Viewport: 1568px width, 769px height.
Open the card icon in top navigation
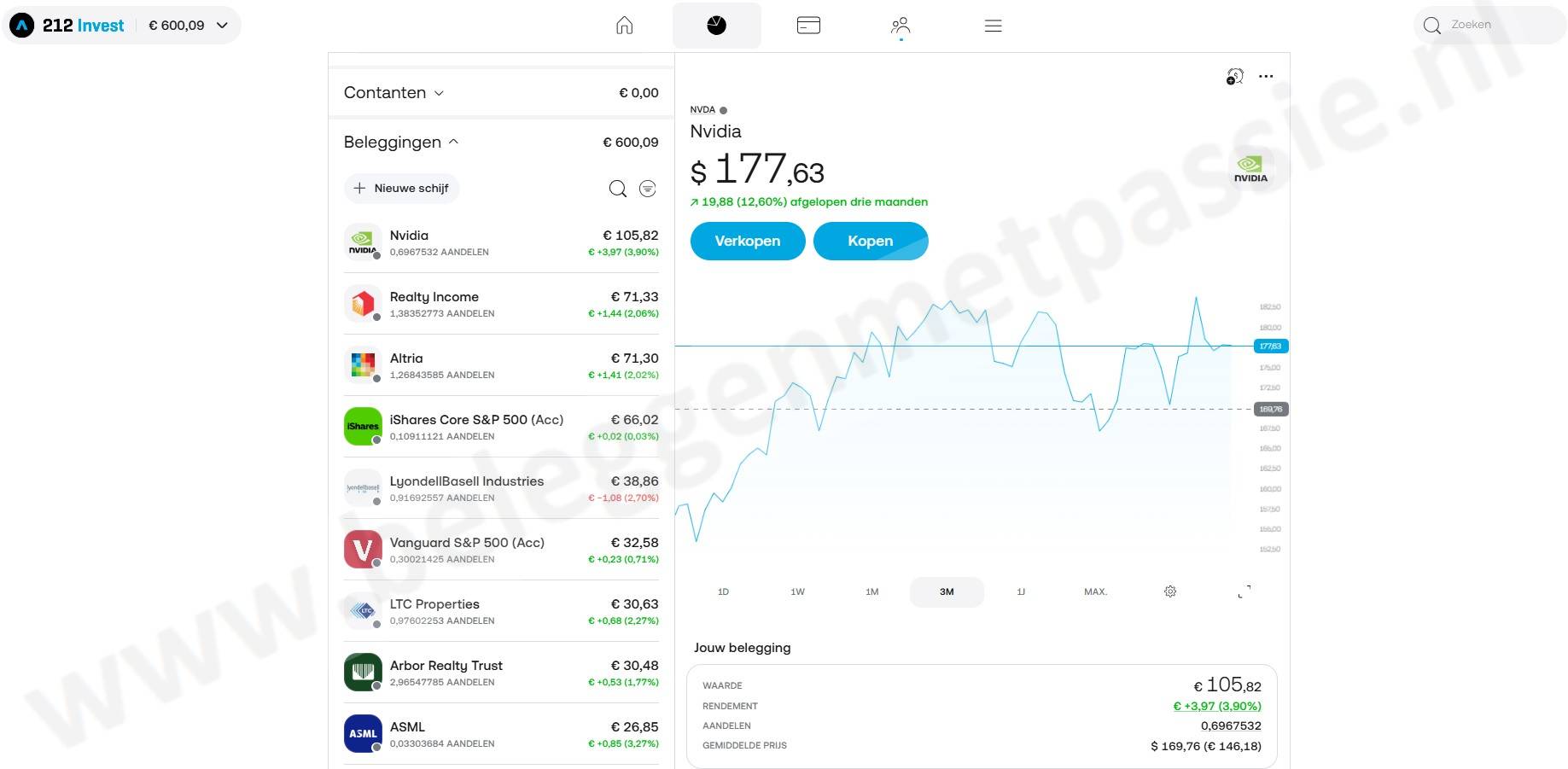point(808,26)
